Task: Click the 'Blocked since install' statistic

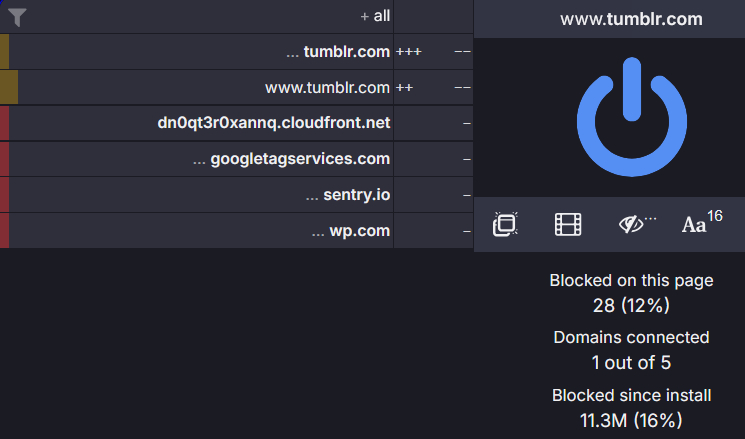Action: point(631,407)
